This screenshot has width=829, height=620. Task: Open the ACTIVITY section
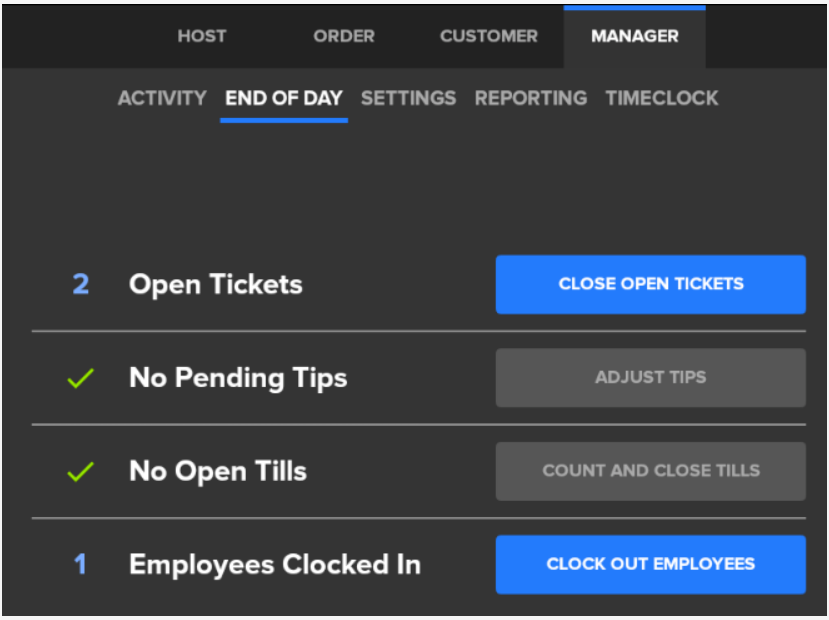pyautogui.click(x=162, y=98)
